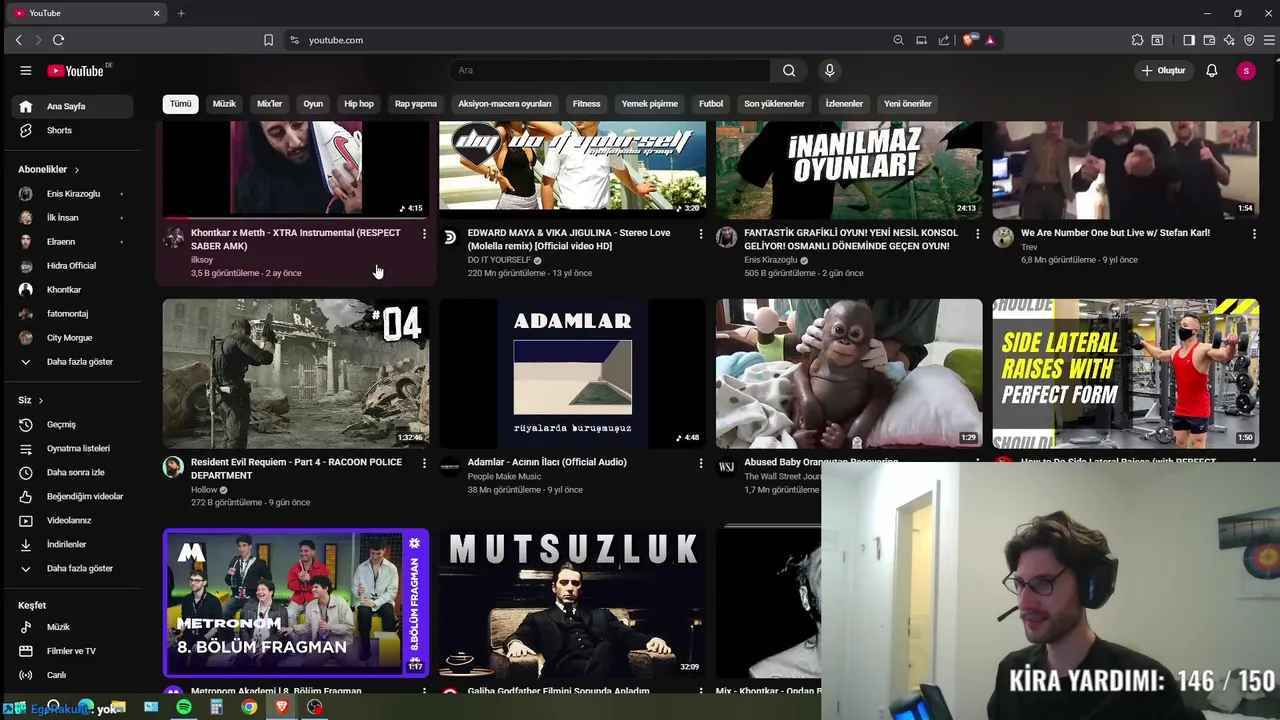Open the Brave Shields lion icon
The image size is (1280, 720).
pyautogui.click(x=968, y=40)
